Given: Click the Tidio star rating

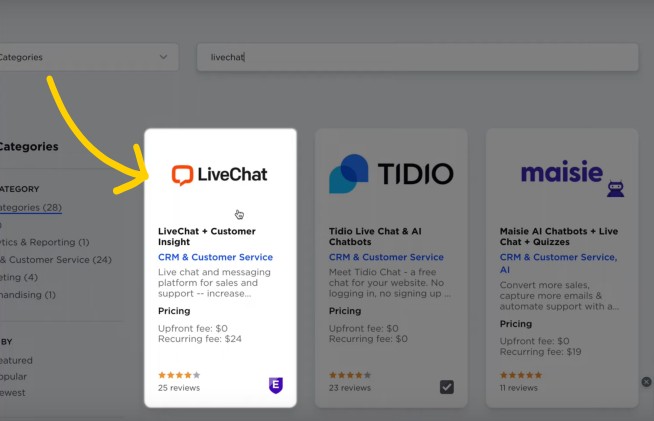Looking at the screenshot, I should pyautogui.click(x=350, y=375).
